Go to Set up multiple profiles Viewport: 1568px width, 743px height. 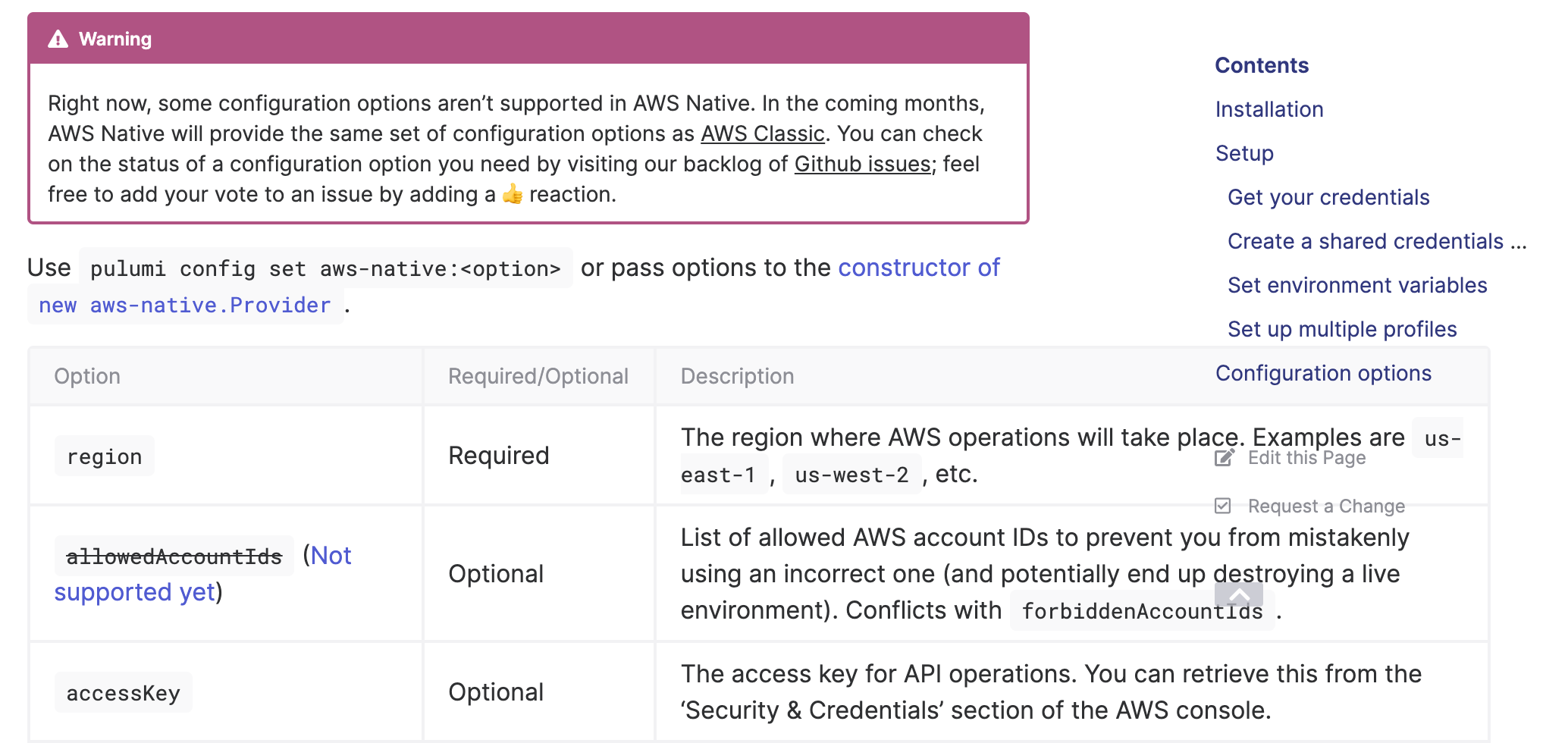click(x=1341, y=329)
